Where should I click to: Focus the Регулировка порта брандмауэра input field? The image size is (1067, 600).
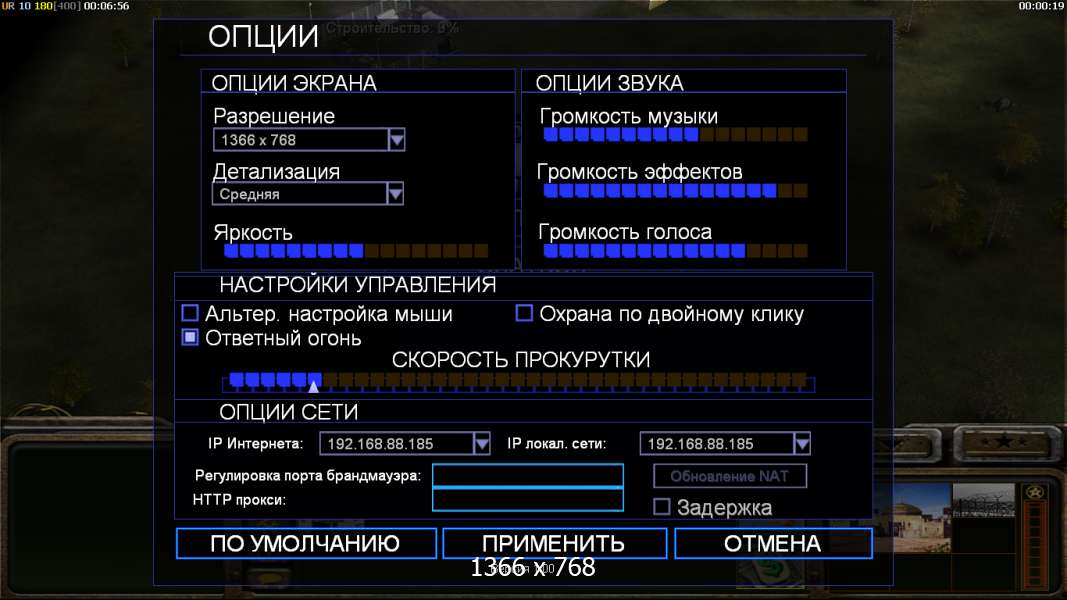pos(528,476)
